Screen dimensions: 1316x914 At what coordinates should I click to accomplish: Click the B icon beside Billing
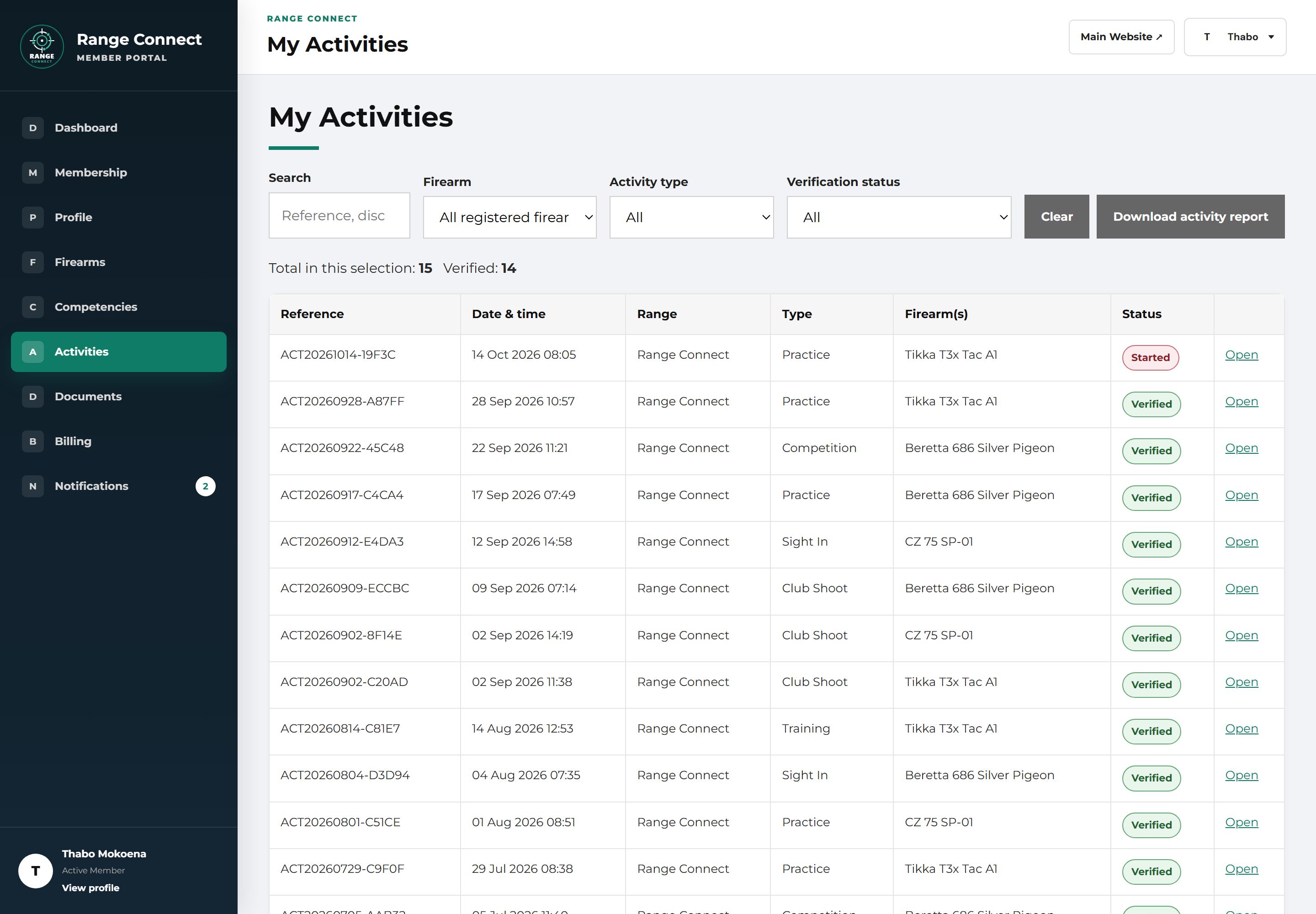[x=32, y=441]
